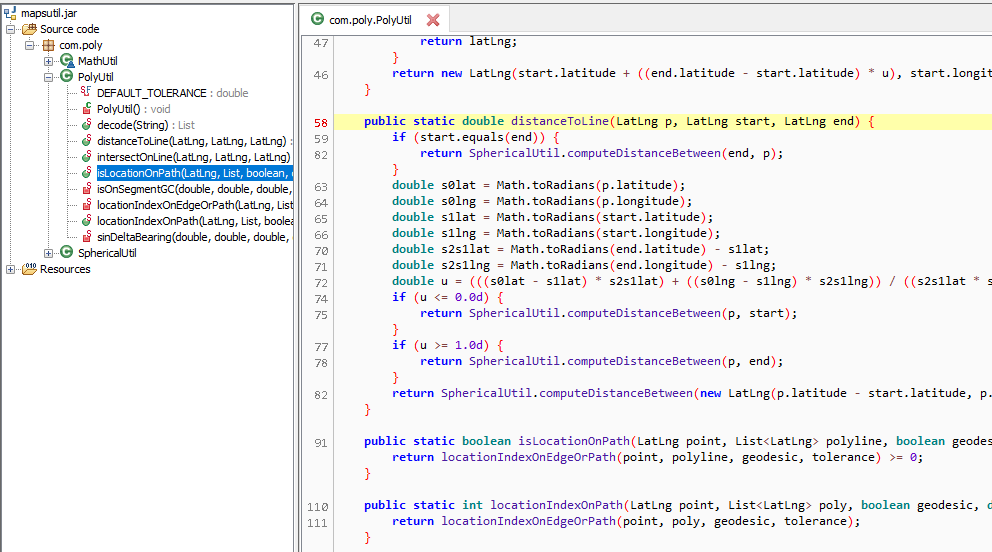Select decode(String) method in the tree

click(132, 125)
